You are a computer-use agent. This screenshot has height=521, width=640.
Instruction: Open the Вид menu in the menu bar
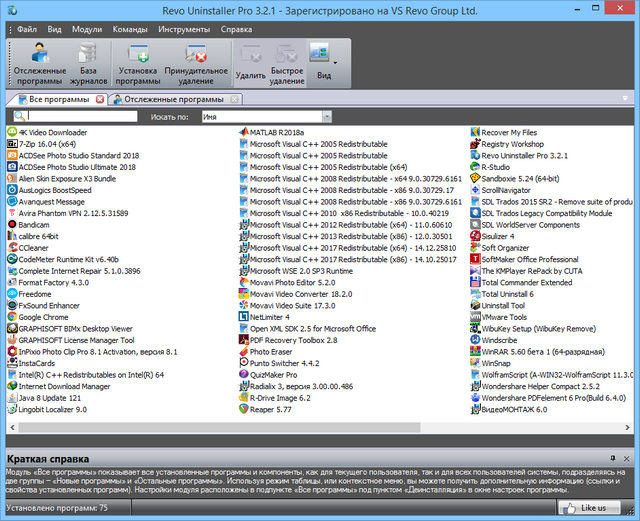pyautogui.click(x=54, y=29)
